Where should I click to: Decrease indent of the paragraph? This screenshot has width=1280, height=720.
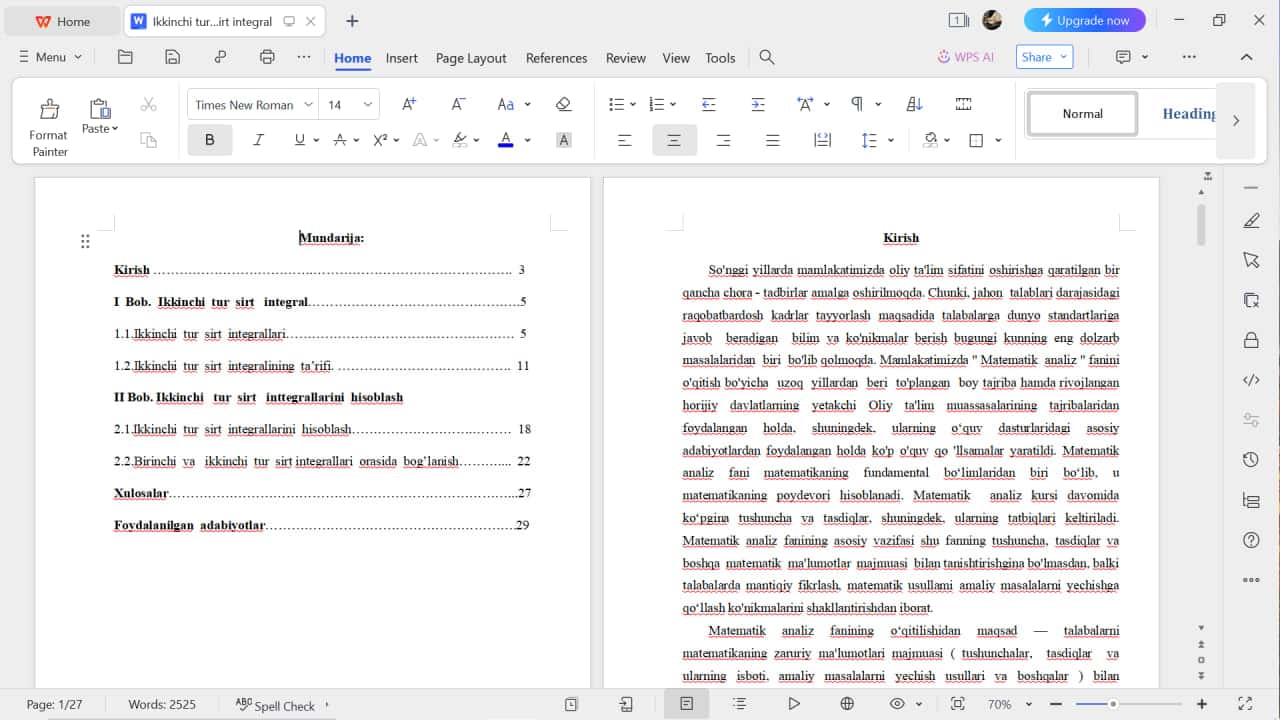coord(709,104)
